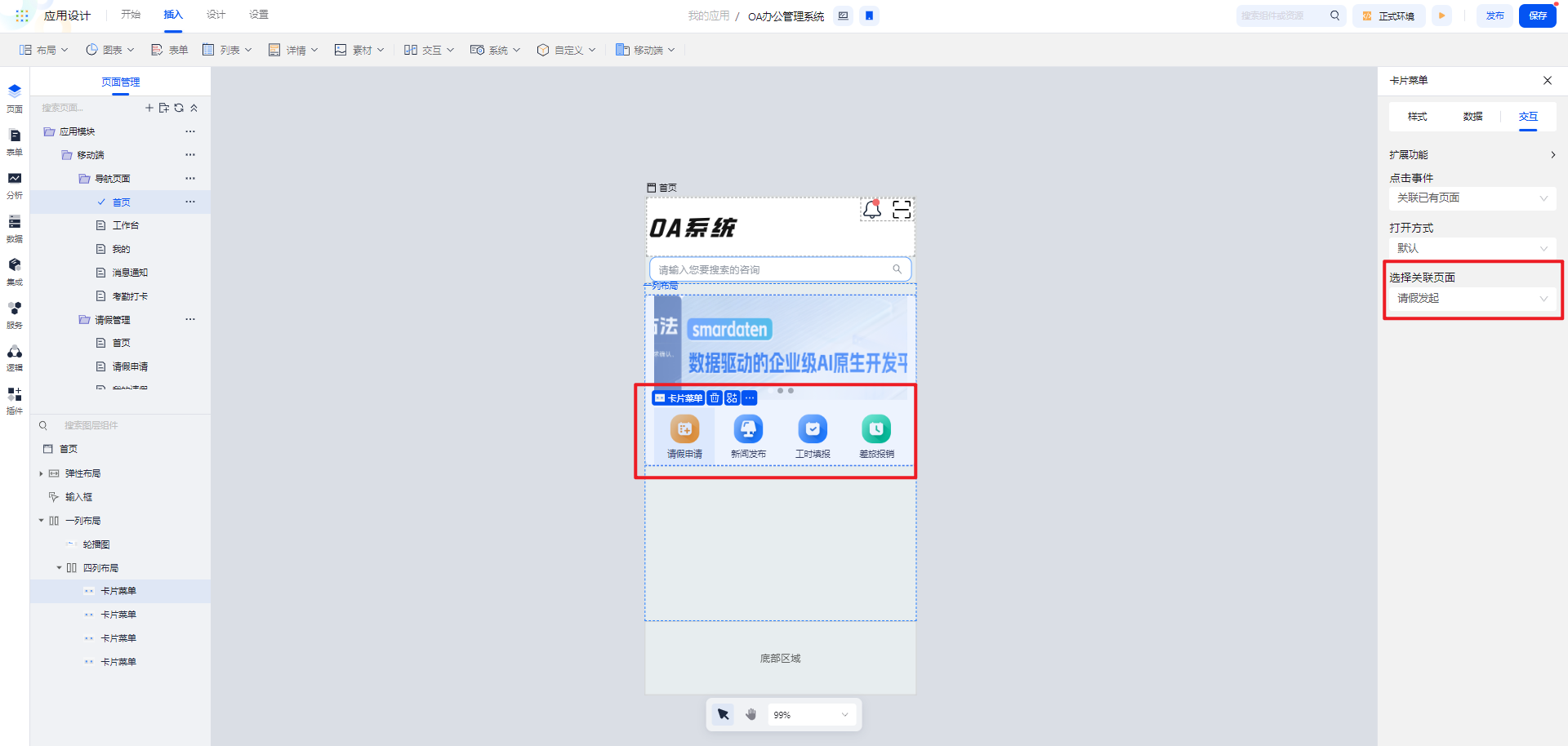Click the preview play button
The image size is (1568, 746).
coord(1442,16)
